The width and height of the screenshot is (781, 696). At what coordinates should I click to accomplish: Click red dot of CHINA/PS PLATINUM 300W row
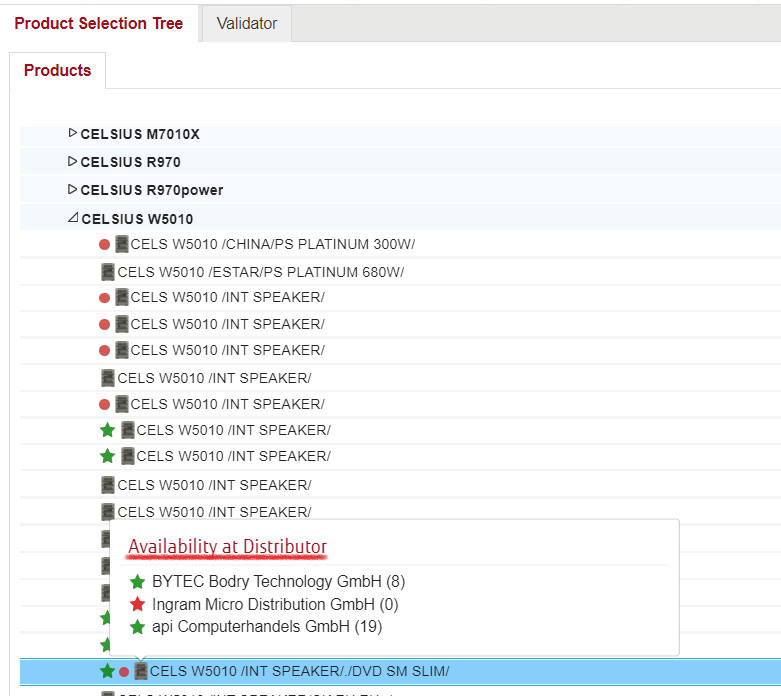pos(104,245)
